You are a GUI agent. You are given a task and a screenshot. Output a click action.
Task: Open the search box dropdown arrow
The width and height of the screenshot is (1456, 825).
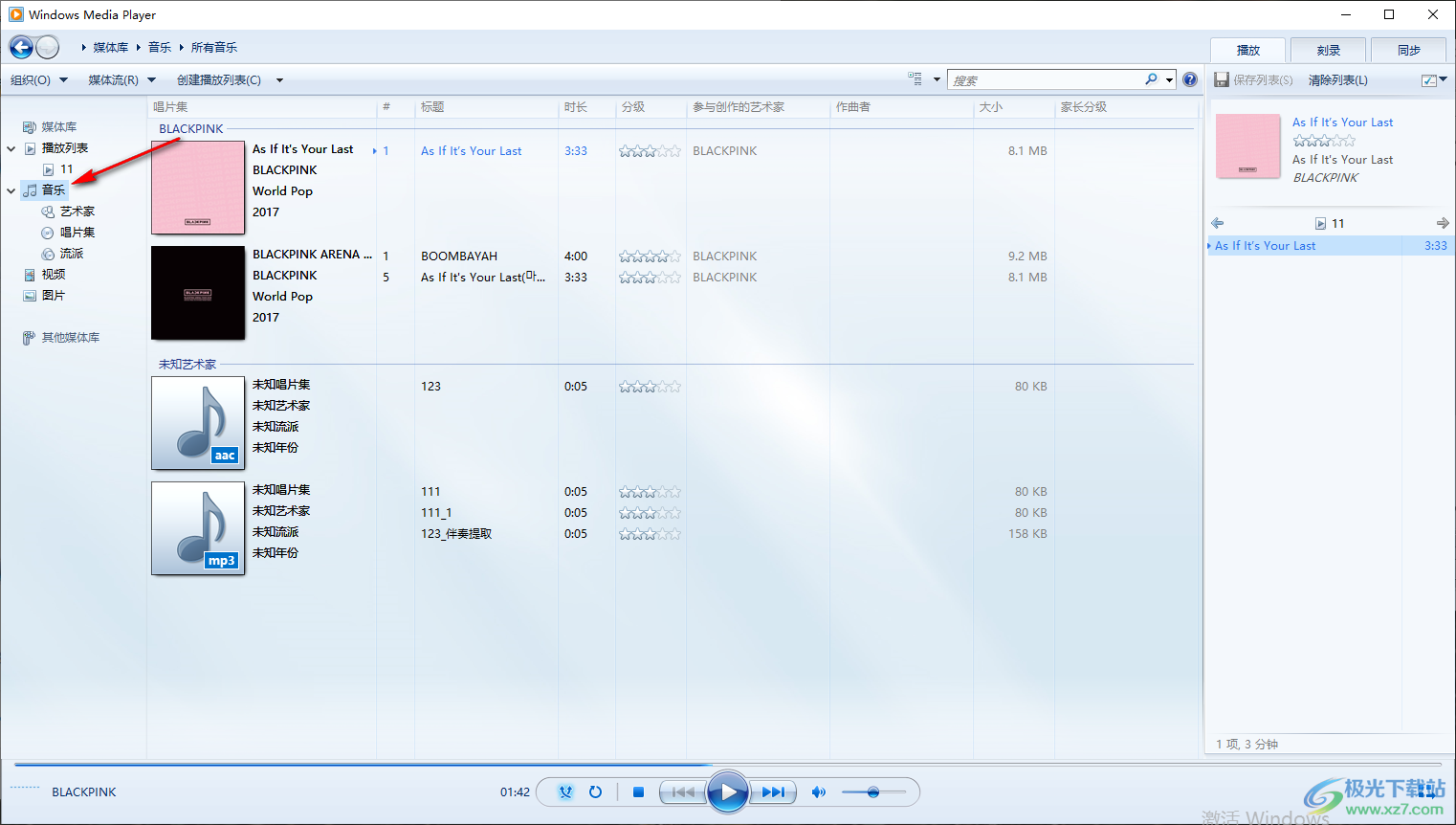pos(1169,80)
